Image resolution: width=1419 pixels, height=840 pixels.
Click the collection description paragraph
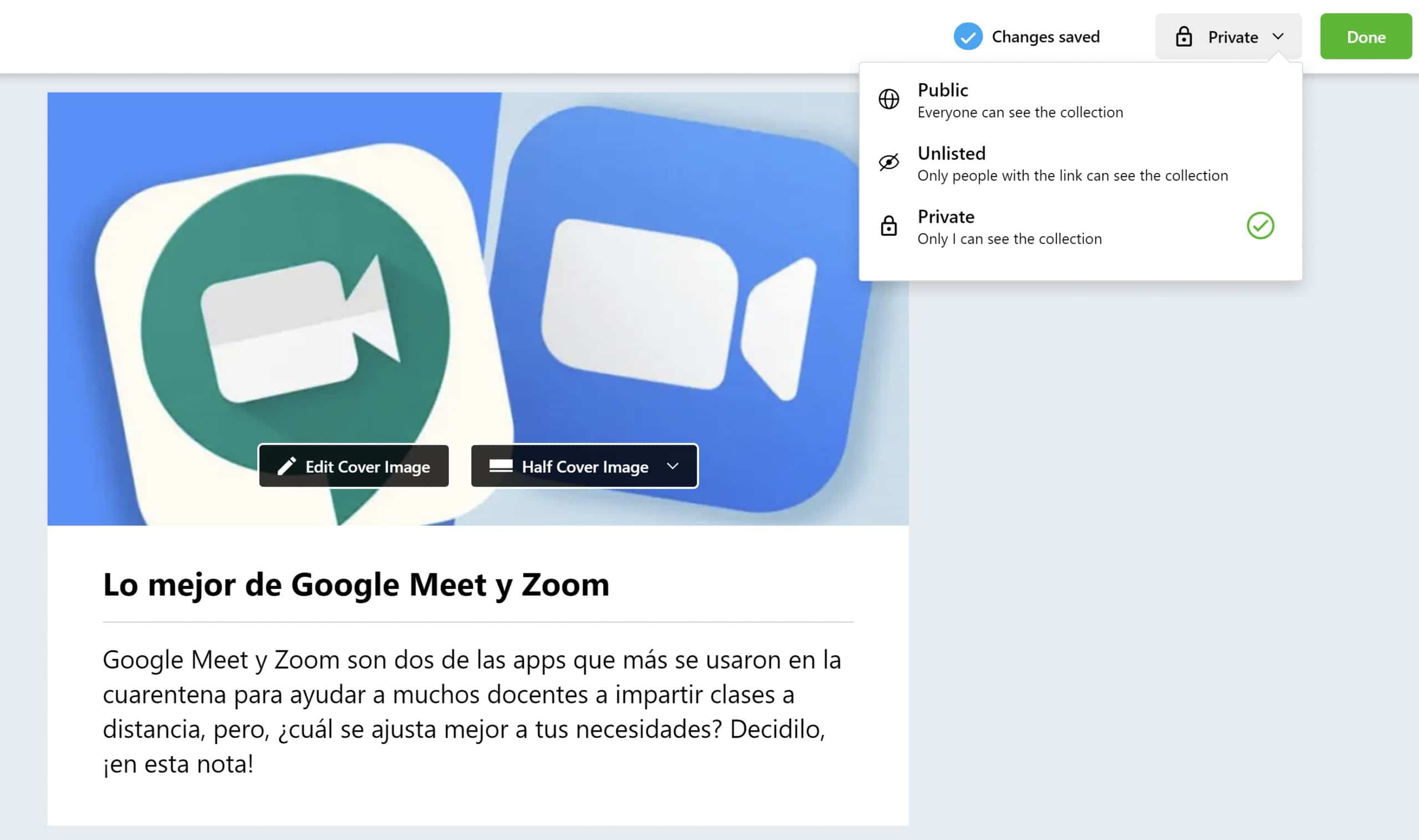pos(471,711)
